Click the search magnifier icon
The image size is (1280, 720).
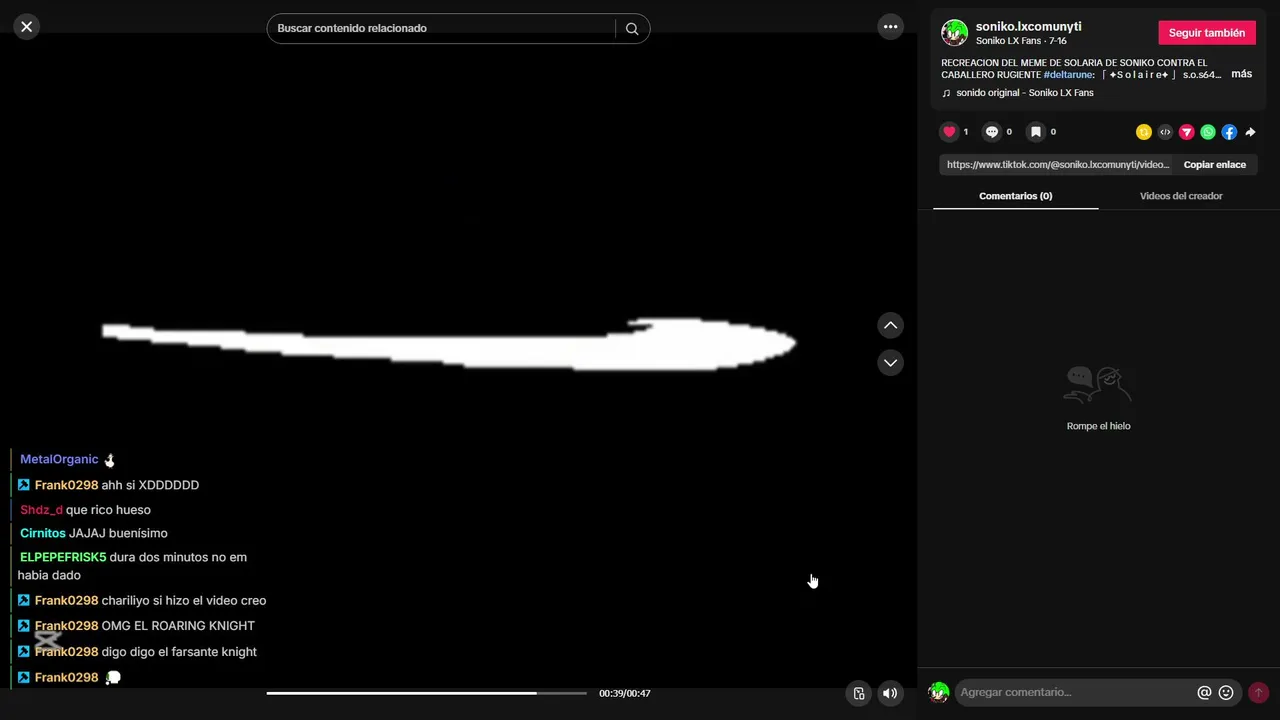[632, 29]
